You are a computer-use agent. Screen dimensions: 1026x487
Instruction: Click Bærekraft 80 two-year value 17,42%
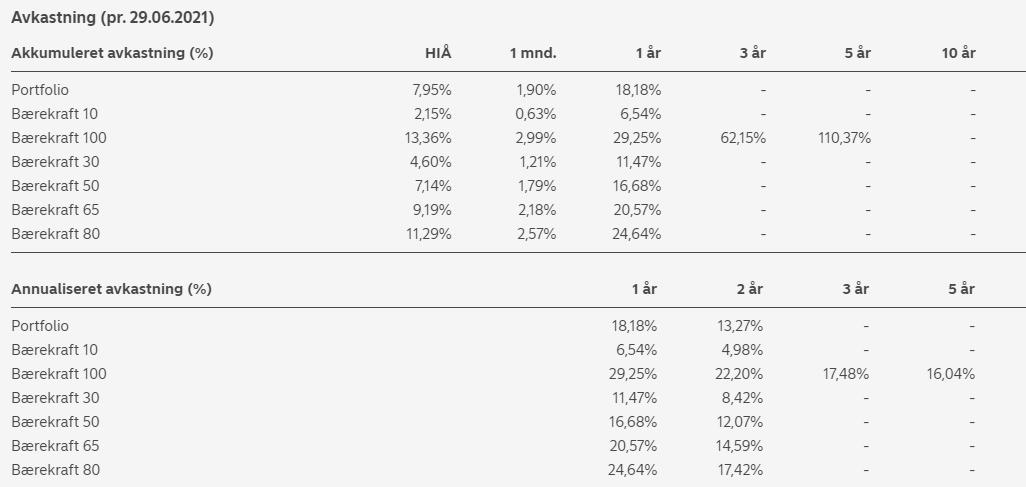739,470
